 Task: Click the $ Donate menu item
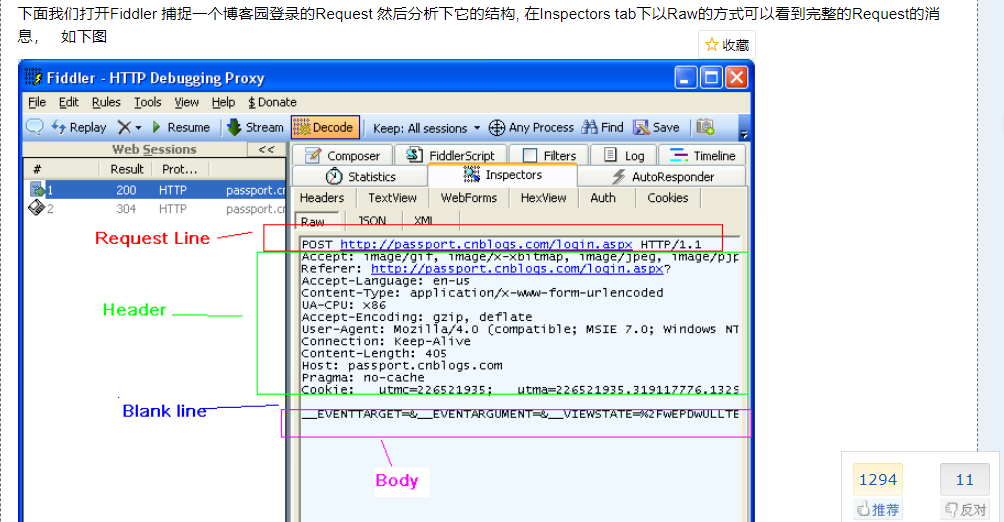pyautogui.click(x=272, y=102)
